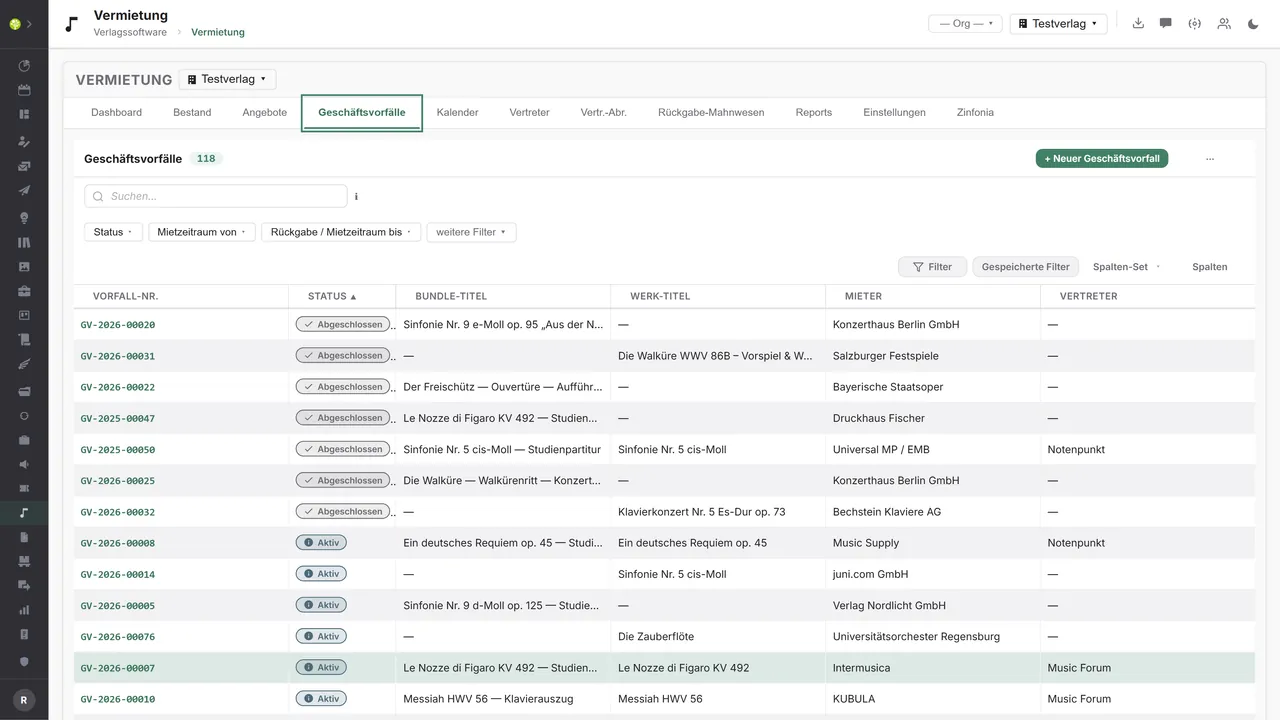The image size is (1280, 720).
Task: Open the Zinfonia tab
Action: pyautogui.click(x=975, y=112)
